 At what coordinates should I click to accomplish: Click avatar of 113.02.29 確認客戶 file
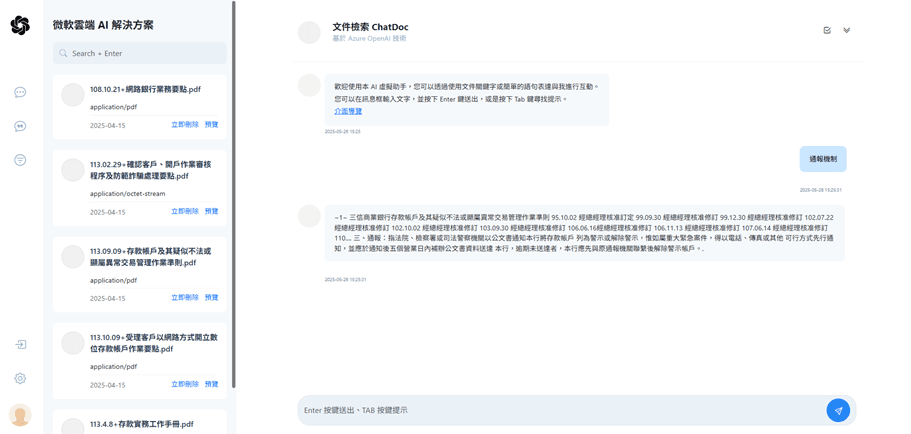tap(73, 170)
